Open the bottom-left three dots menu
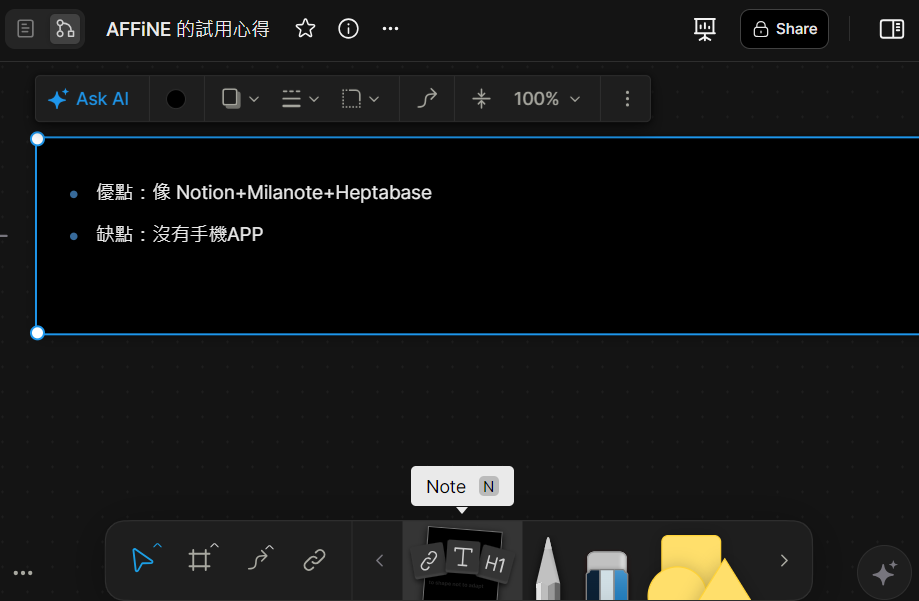This screenshot has height=601, width=919. (23, 573)
